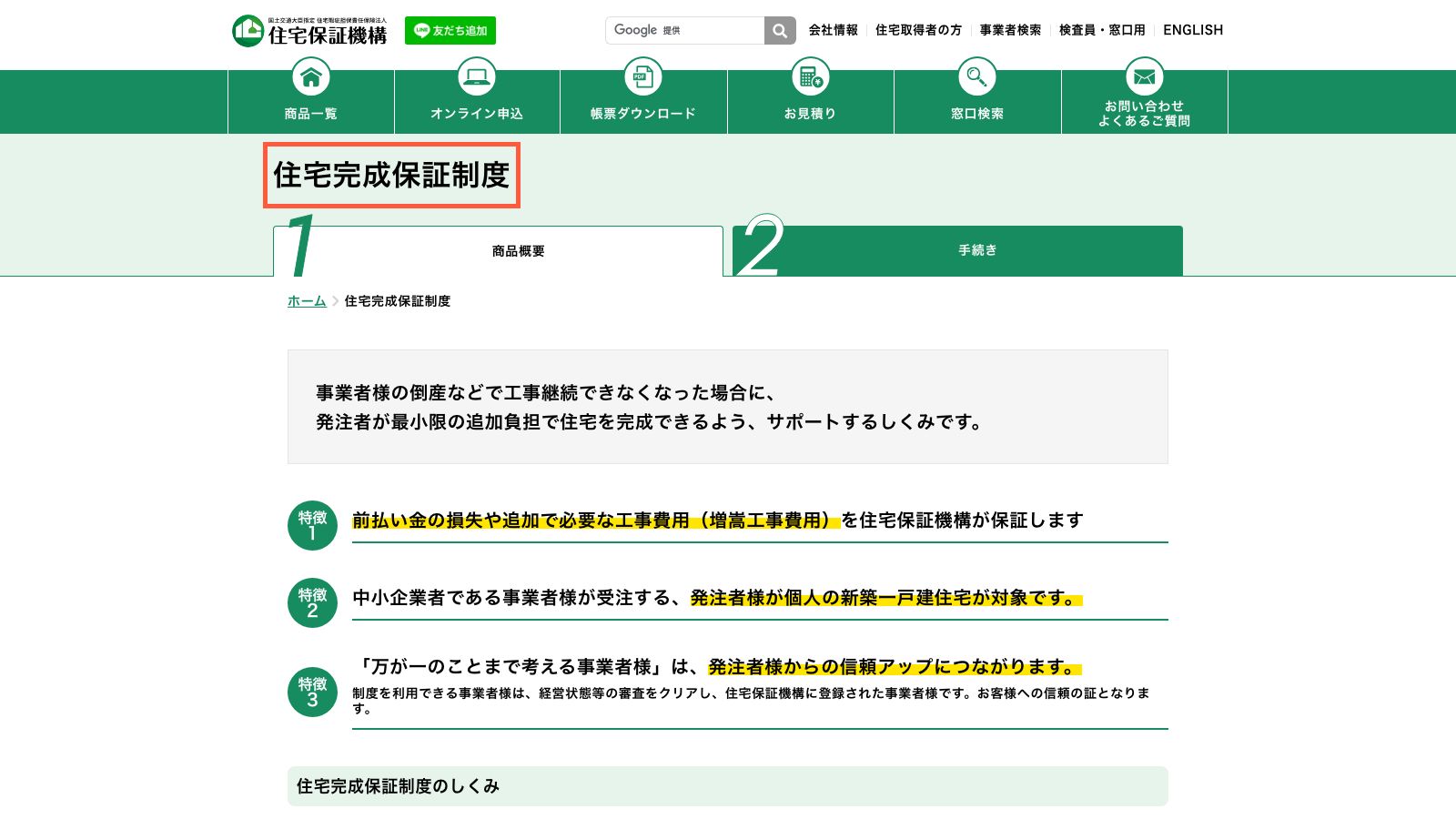Click the magnifying glass icon above 窓口検索

[x=977, y=76]
